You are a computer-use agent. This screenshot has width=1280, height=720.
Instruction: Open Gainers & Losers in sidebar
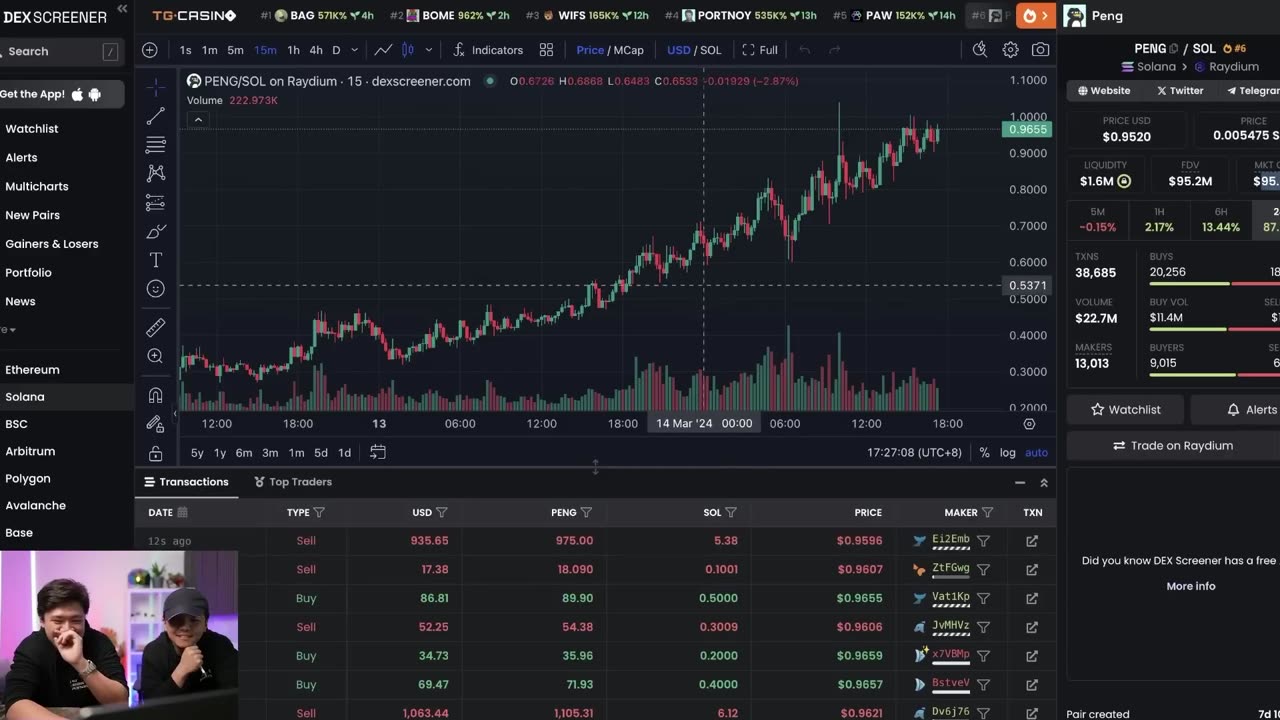[x=52, y=244]
